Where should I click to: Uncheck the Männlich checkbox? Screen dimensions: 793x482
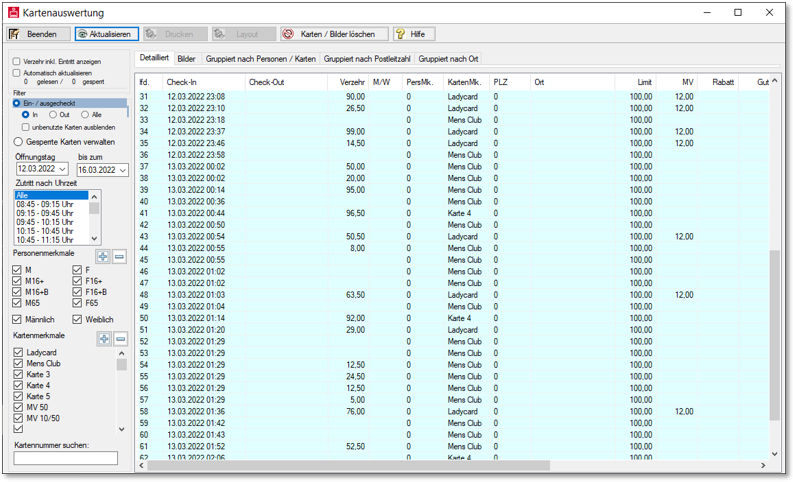[17, 320]
